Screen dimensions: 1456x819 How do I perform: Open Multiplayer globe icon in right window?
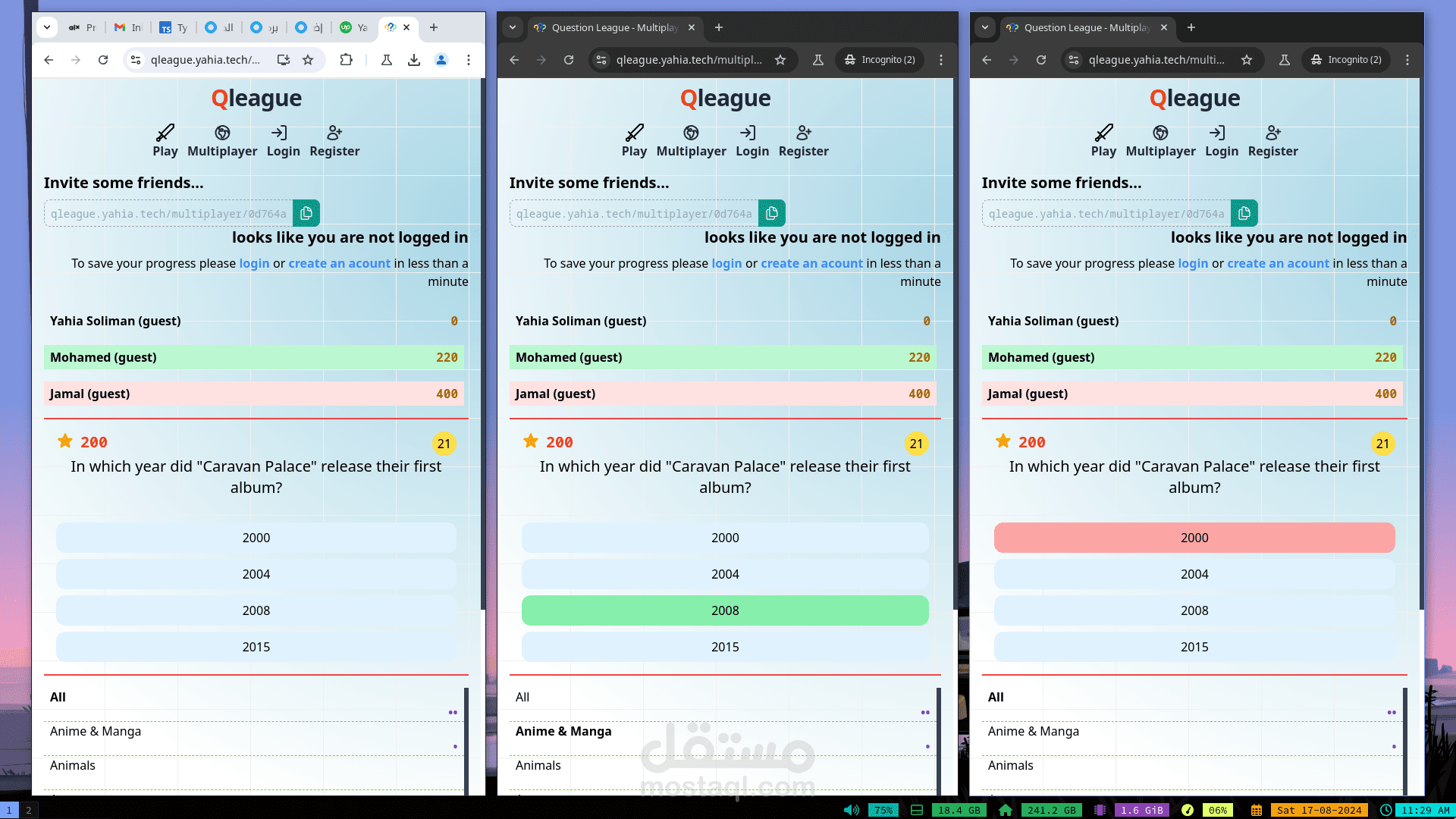[x=1159, y=133]
